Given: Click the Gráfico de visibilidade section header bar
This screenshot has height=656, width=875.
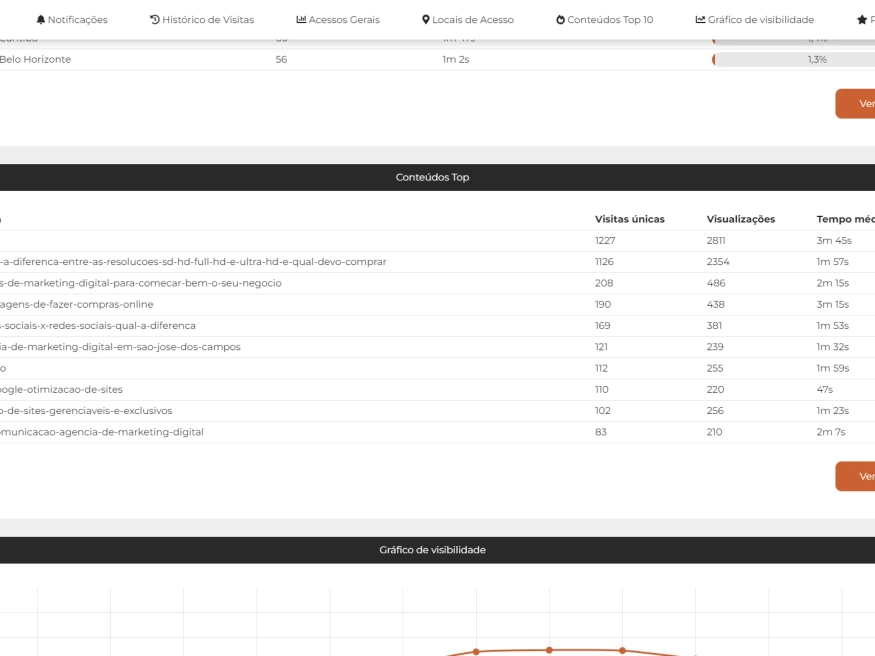Looking at the screenshot, I should tap(432, 550).
